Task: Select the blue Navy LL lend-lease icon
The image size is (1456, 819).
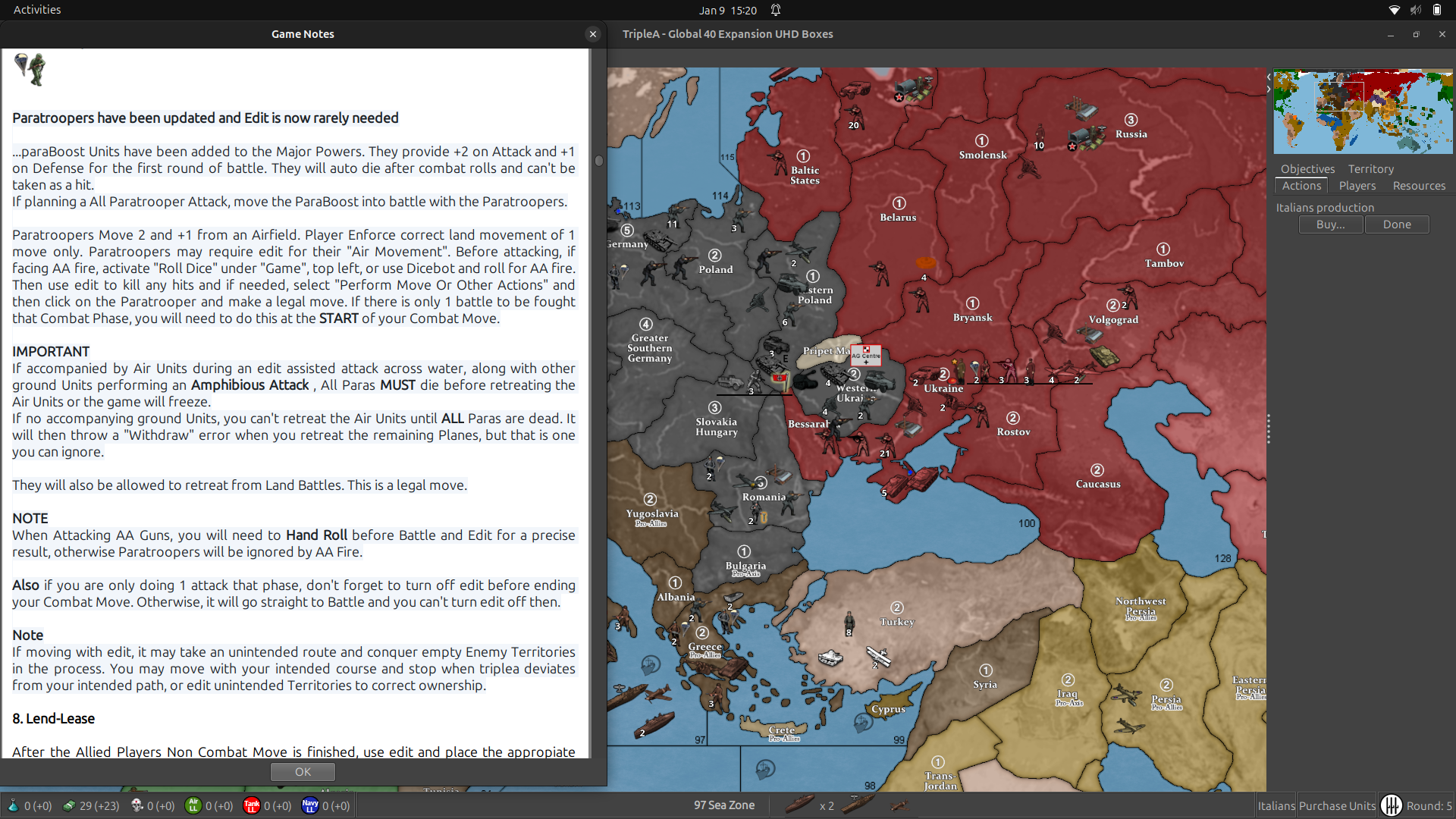Action: pyautogui.click(x=309, y=806)
